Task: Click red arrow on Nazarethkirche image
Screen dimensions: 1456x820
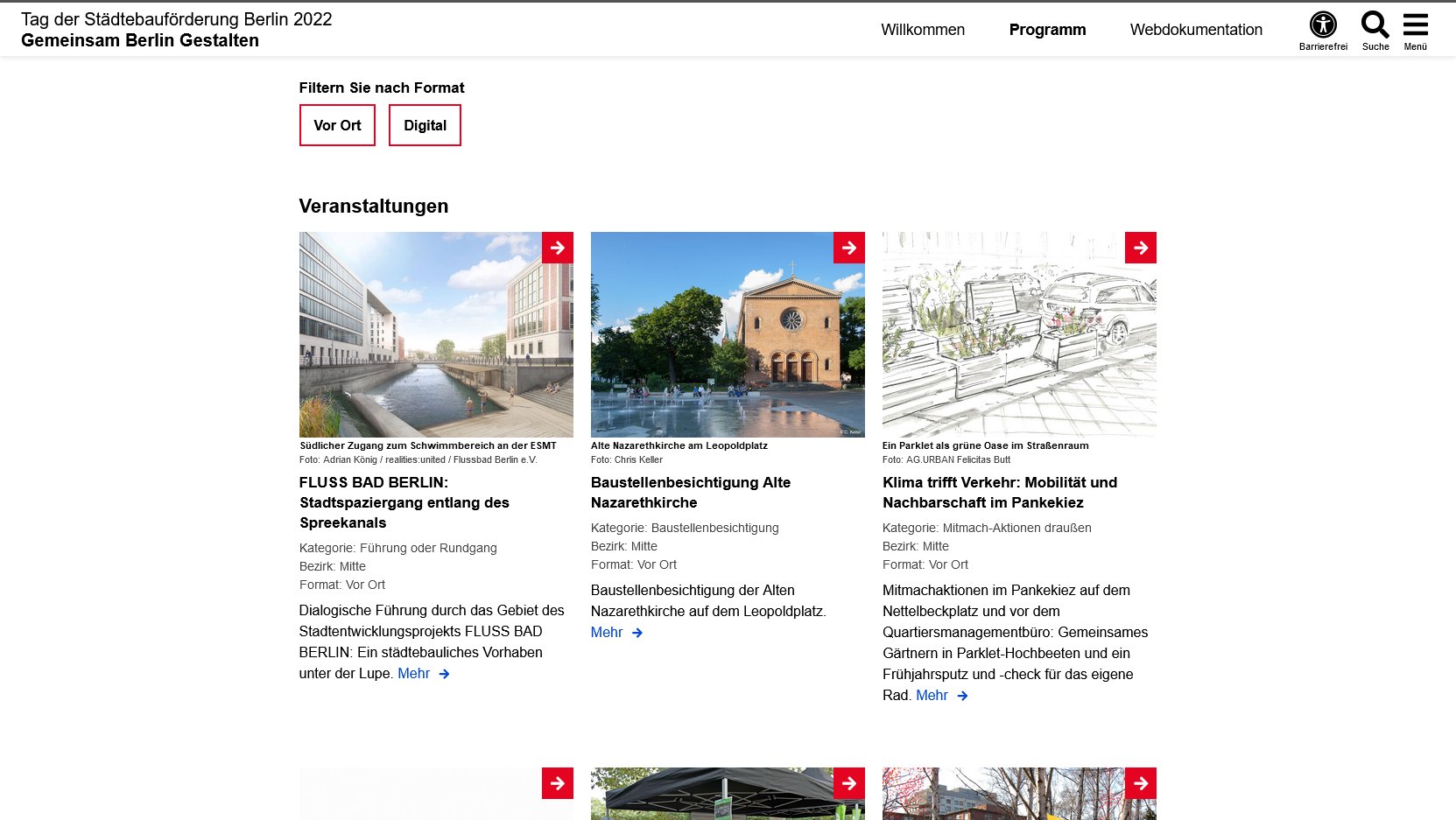Action: point(849,248)
